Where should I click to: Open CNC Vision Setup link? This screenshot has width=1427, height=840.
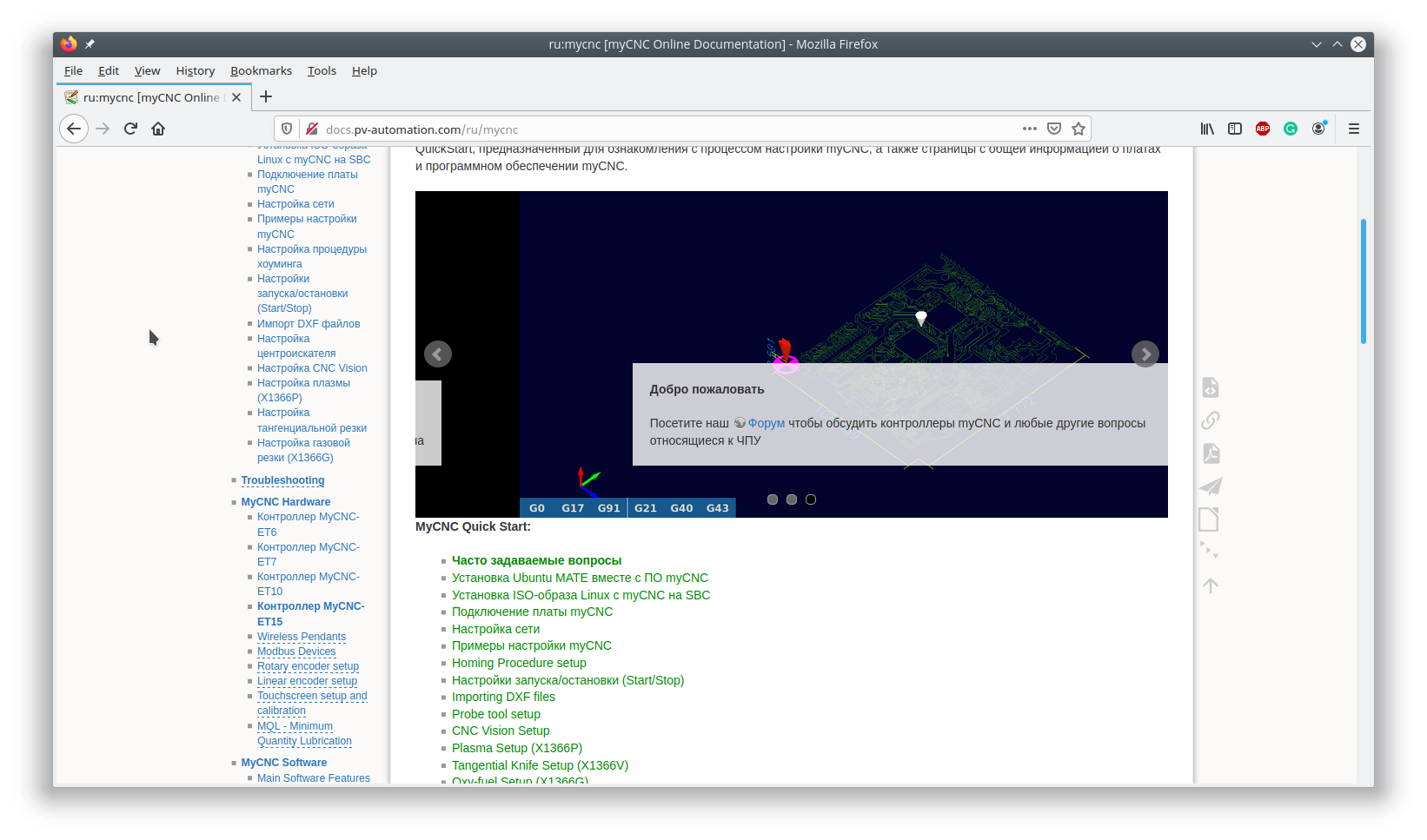(501, 731)
